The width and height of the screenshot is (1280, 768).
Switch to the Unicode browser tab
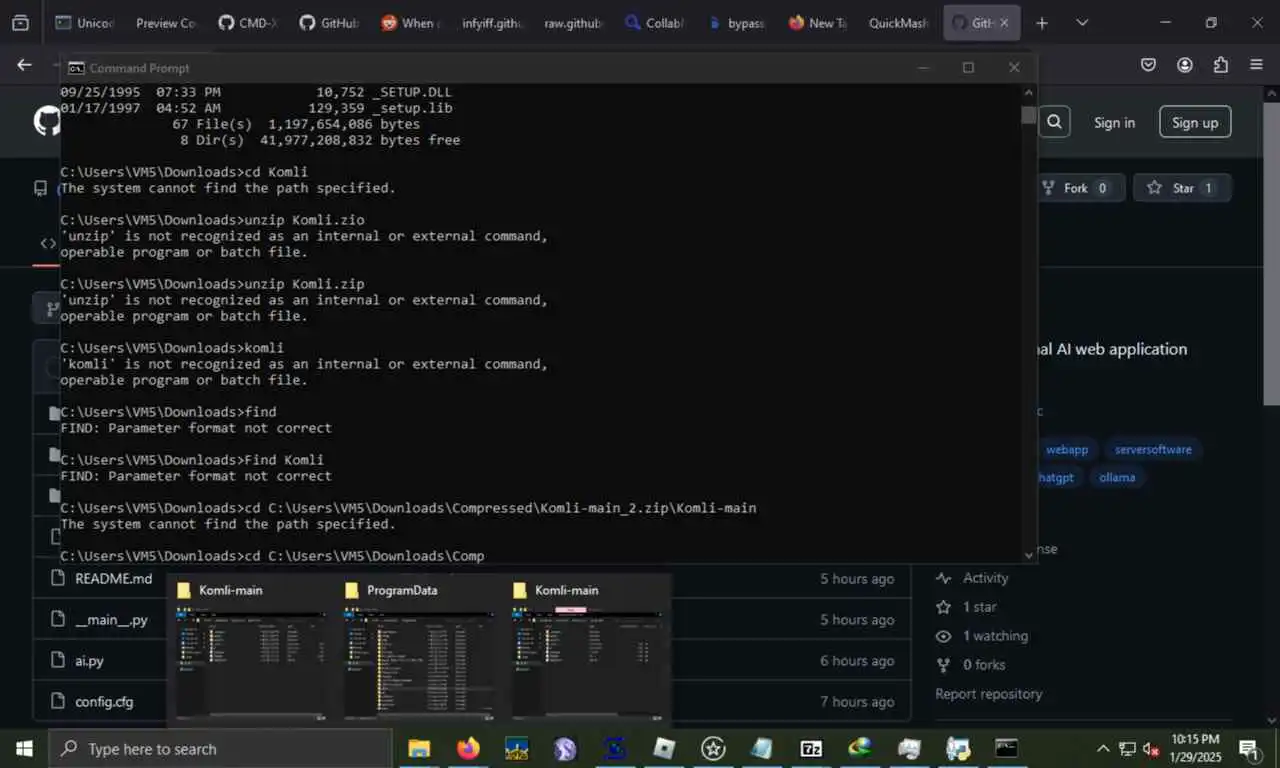pos(84,22)
